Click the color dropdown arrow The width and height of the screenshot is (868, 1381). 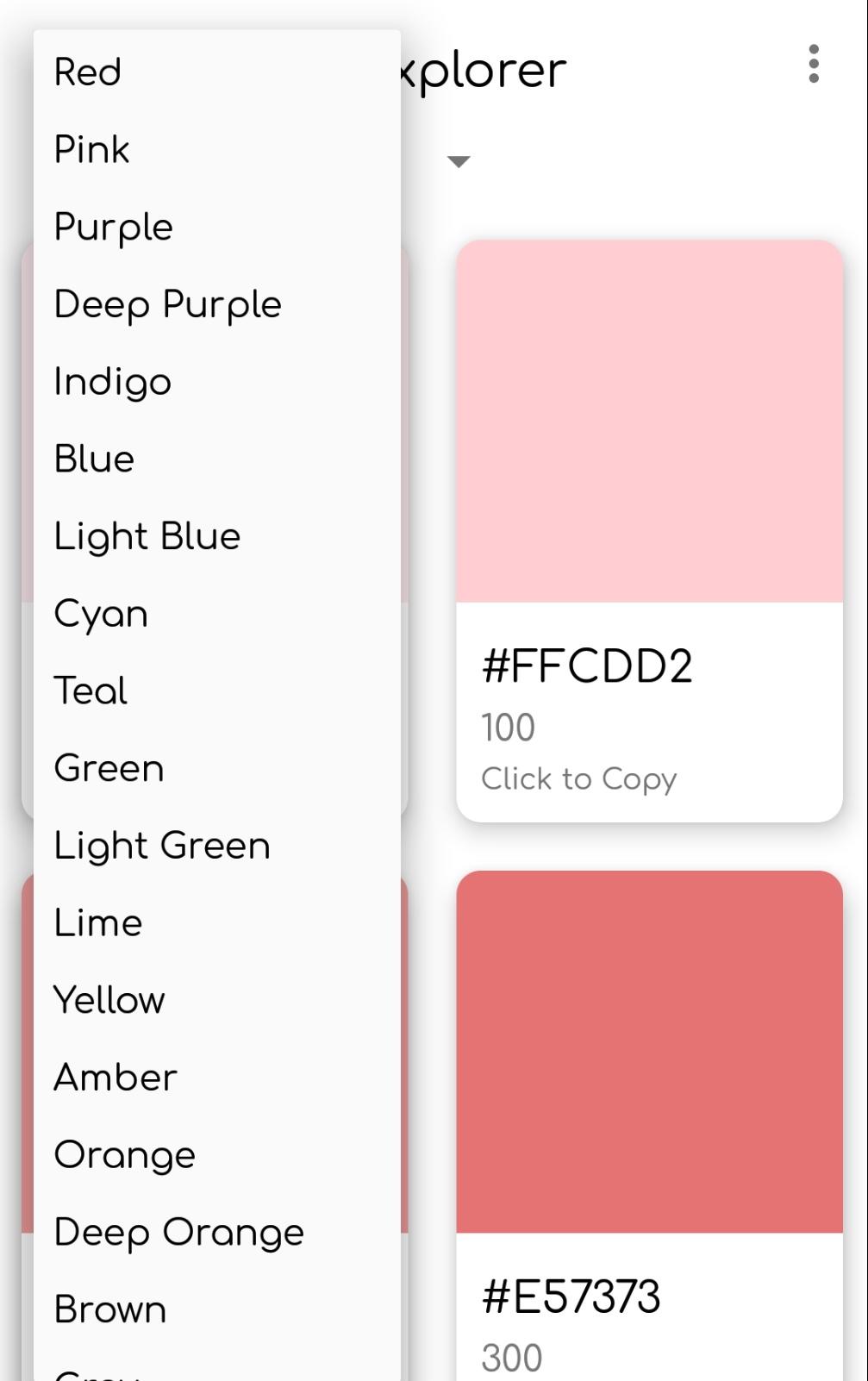click(459, 161)
